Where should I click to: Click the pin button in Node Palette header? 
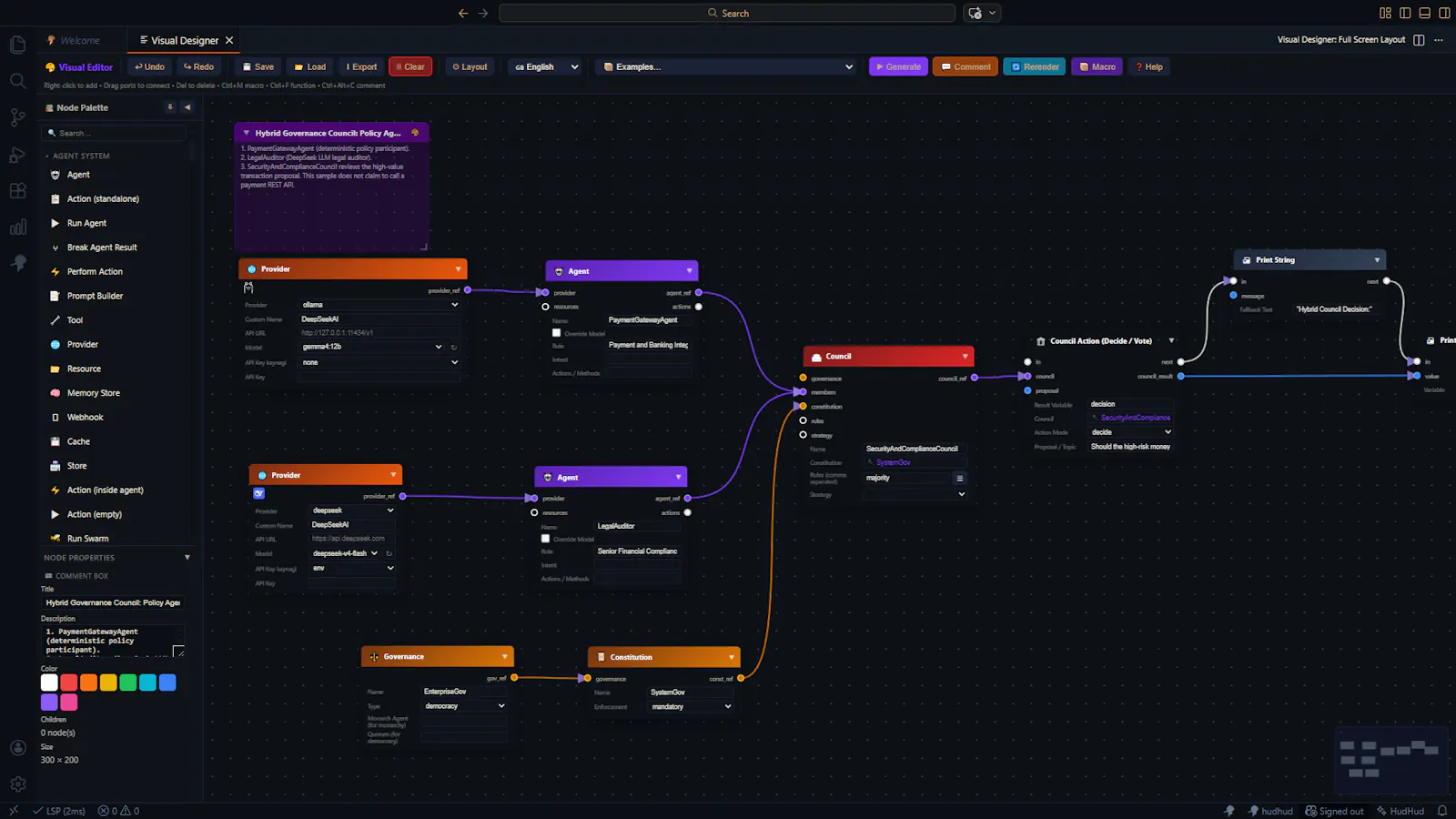[170, 107]
